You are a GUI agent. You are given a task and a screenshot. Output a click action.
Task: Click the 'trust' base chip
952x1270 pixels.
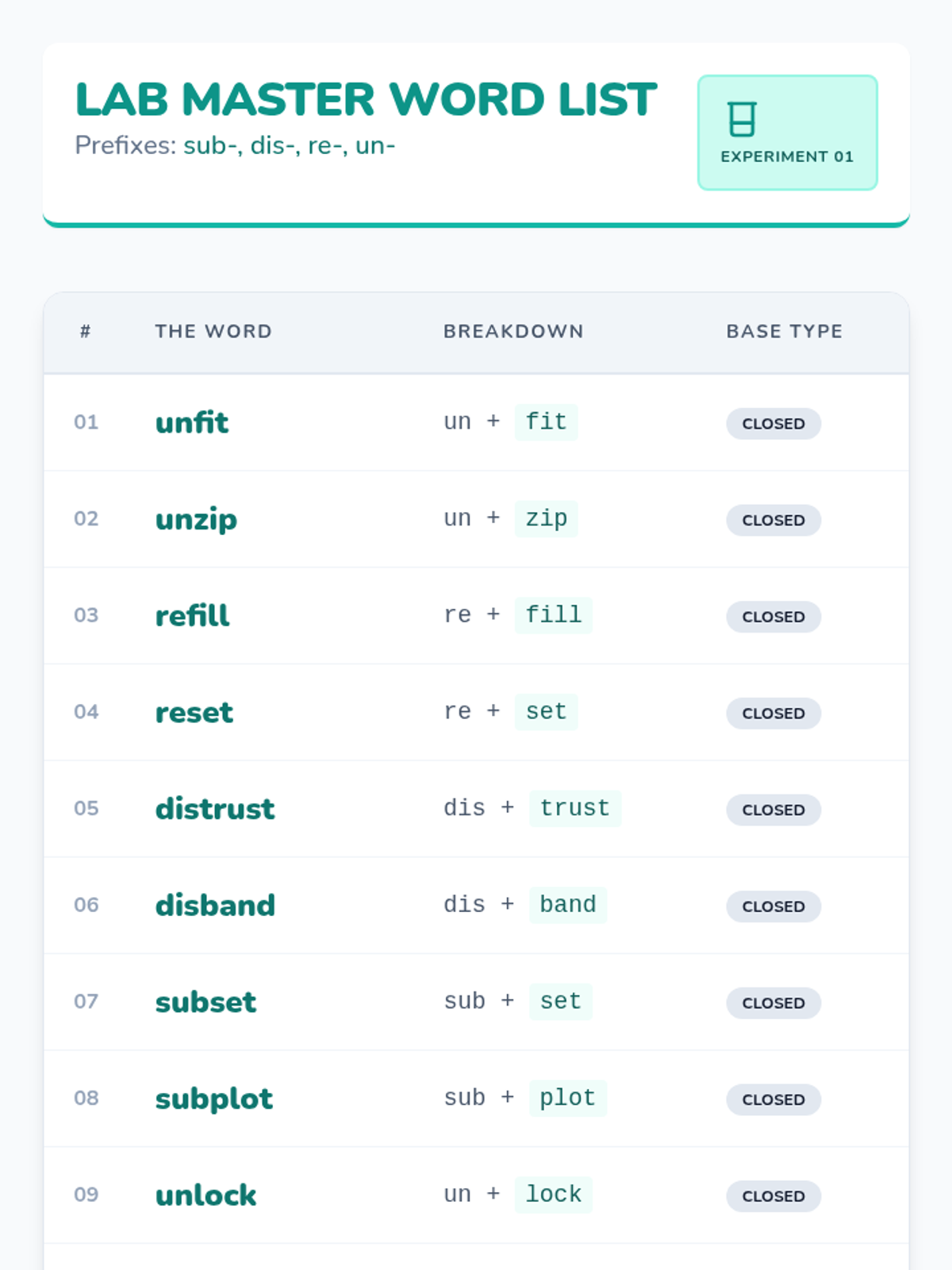pos(574,808)
